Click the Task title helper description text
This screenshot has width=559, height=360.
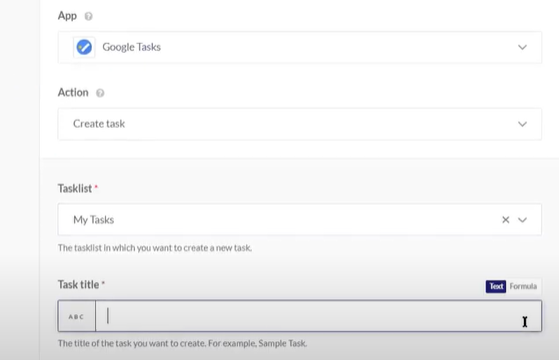point(182,343)
